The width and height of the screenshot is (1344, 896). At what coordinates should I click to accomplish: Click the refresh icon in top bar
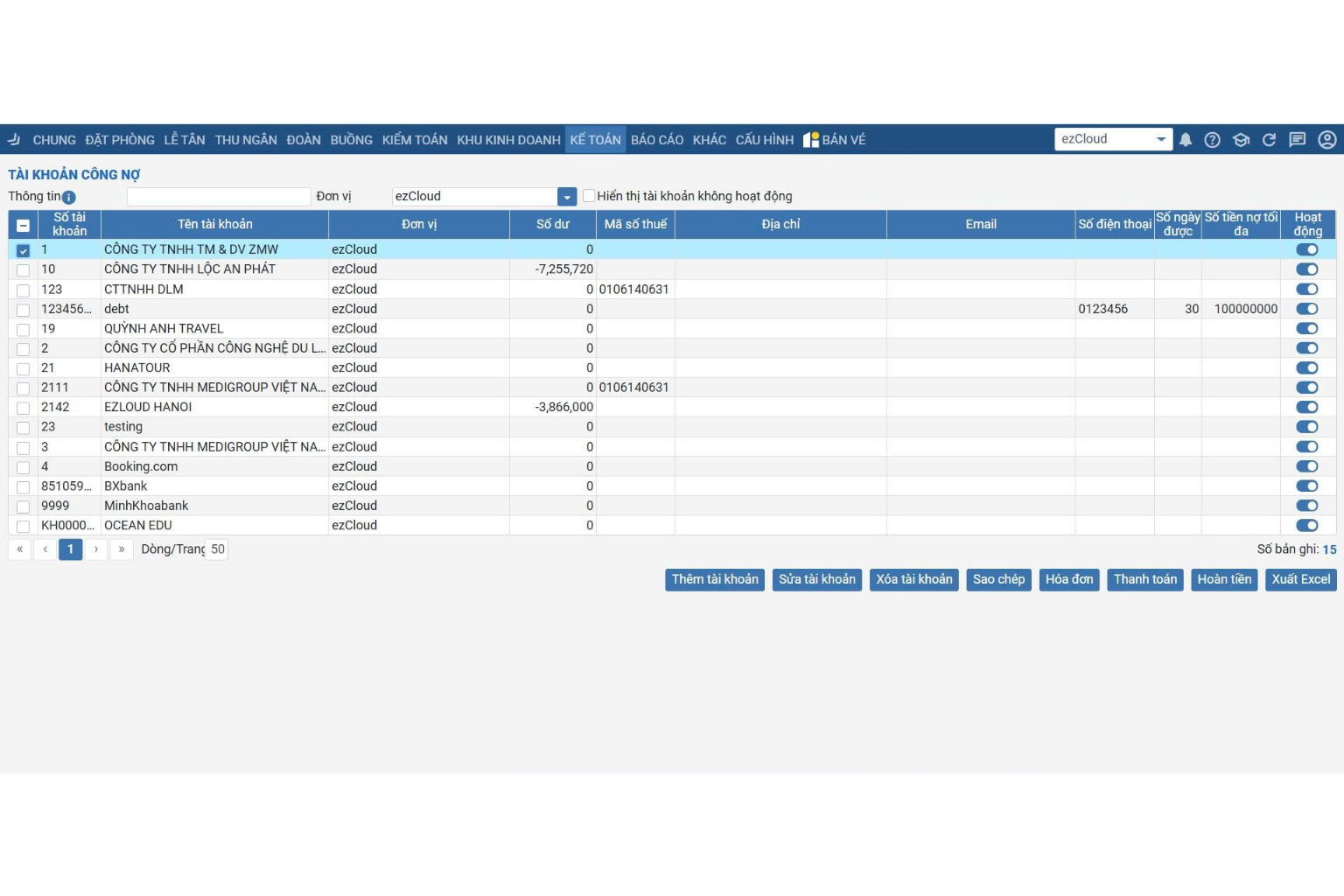pyautogui.click(x=1269, y=140)
